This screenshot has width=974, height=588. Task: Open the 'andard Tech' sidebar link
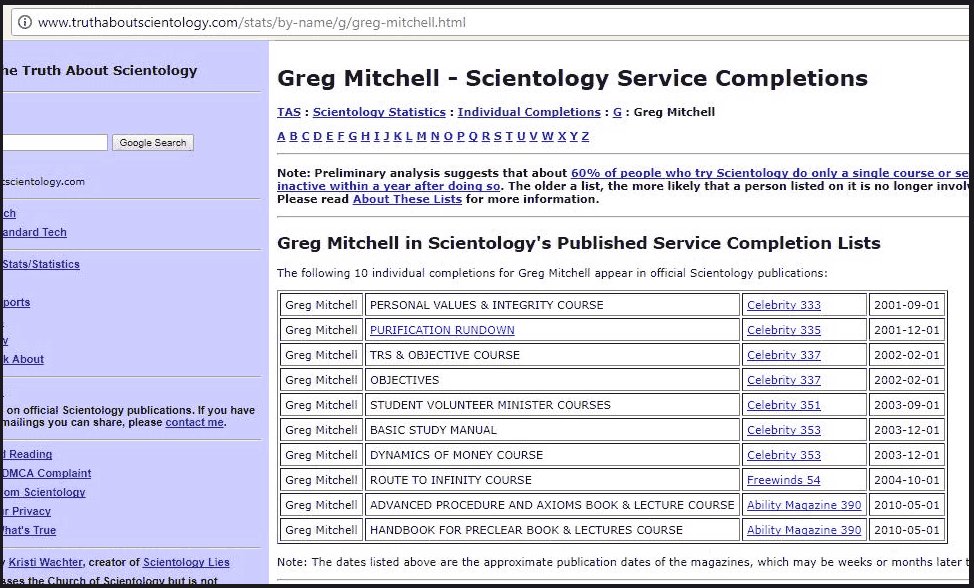pos(34,232)
